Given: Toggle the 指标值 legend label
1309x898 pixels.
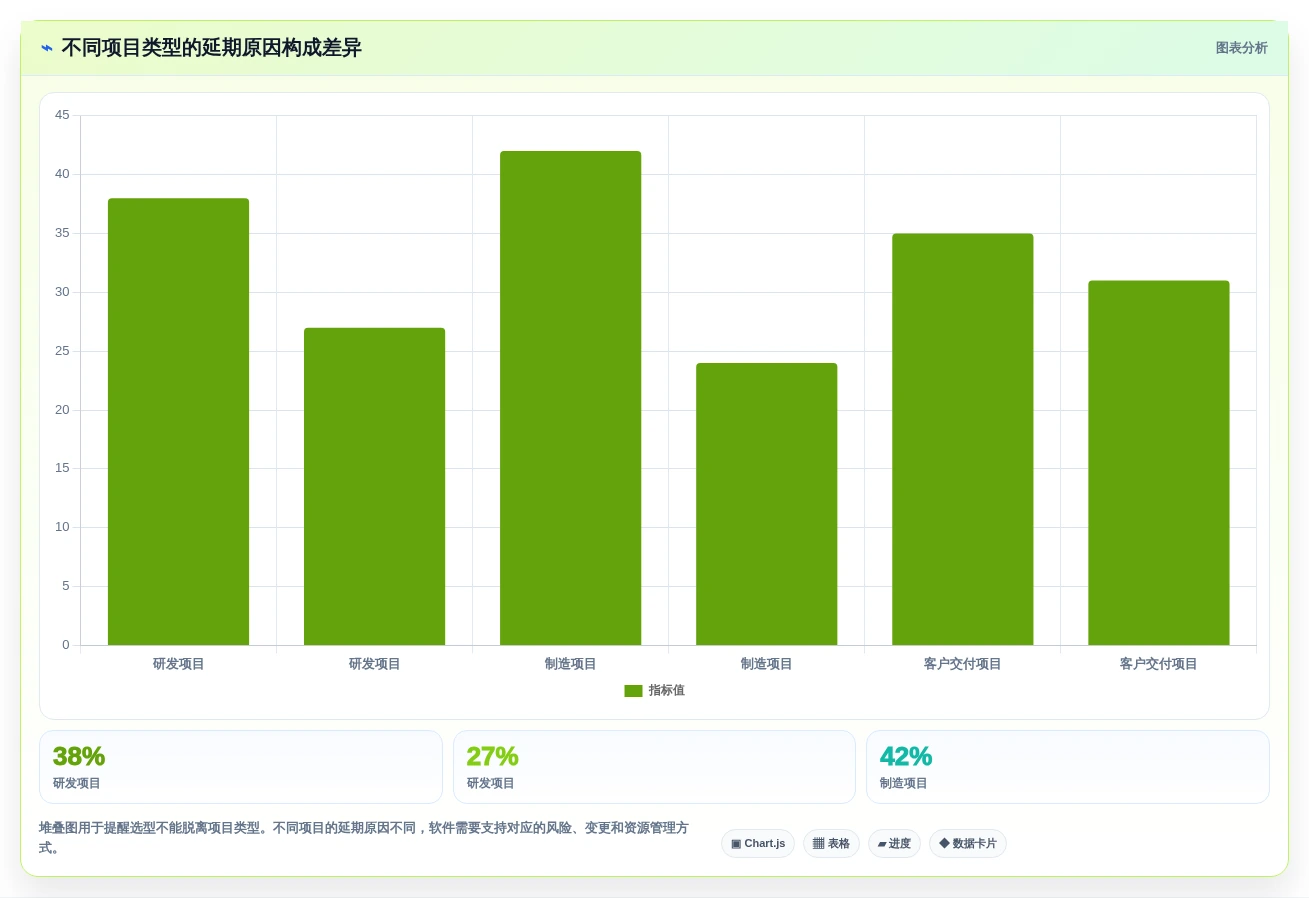Looking at the screenshot, I should [x=666, y=691].
